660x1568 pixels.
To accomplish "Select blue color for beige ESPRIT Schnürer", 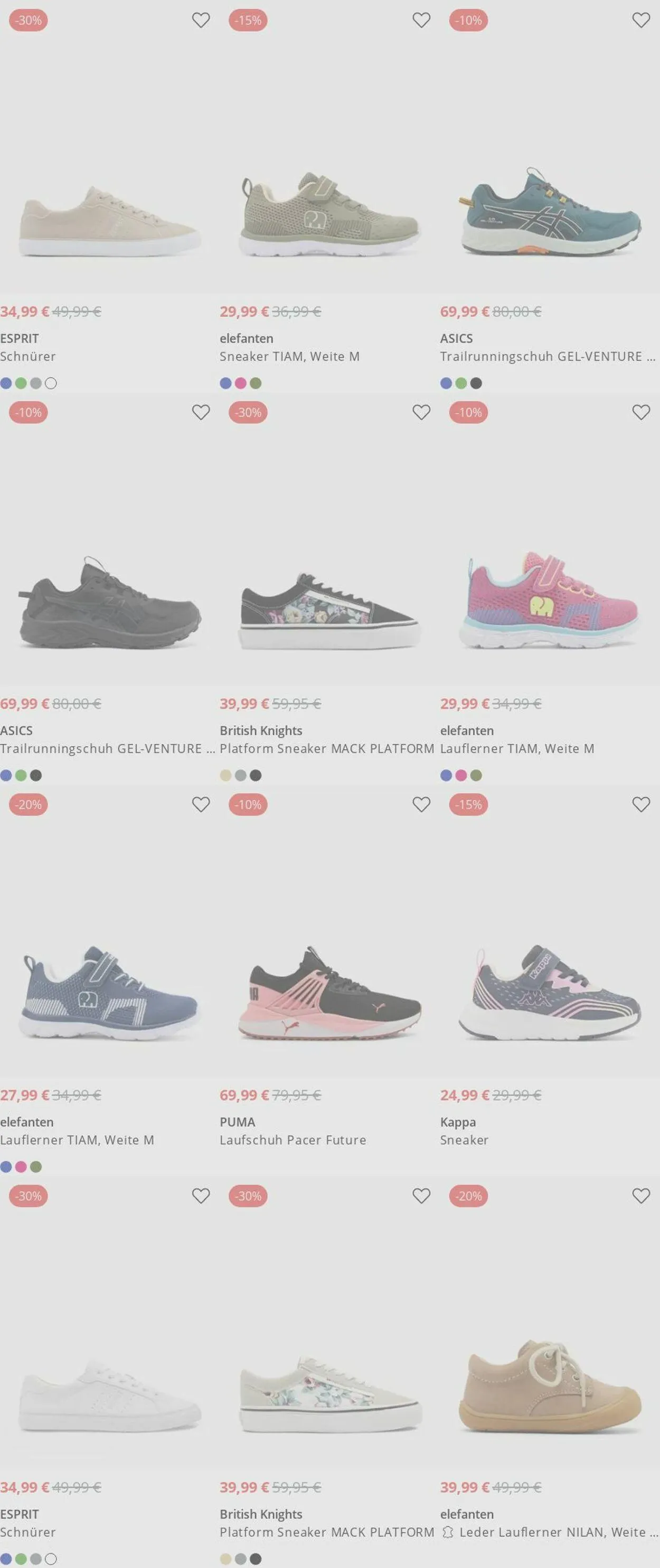I will coord(6,384).
